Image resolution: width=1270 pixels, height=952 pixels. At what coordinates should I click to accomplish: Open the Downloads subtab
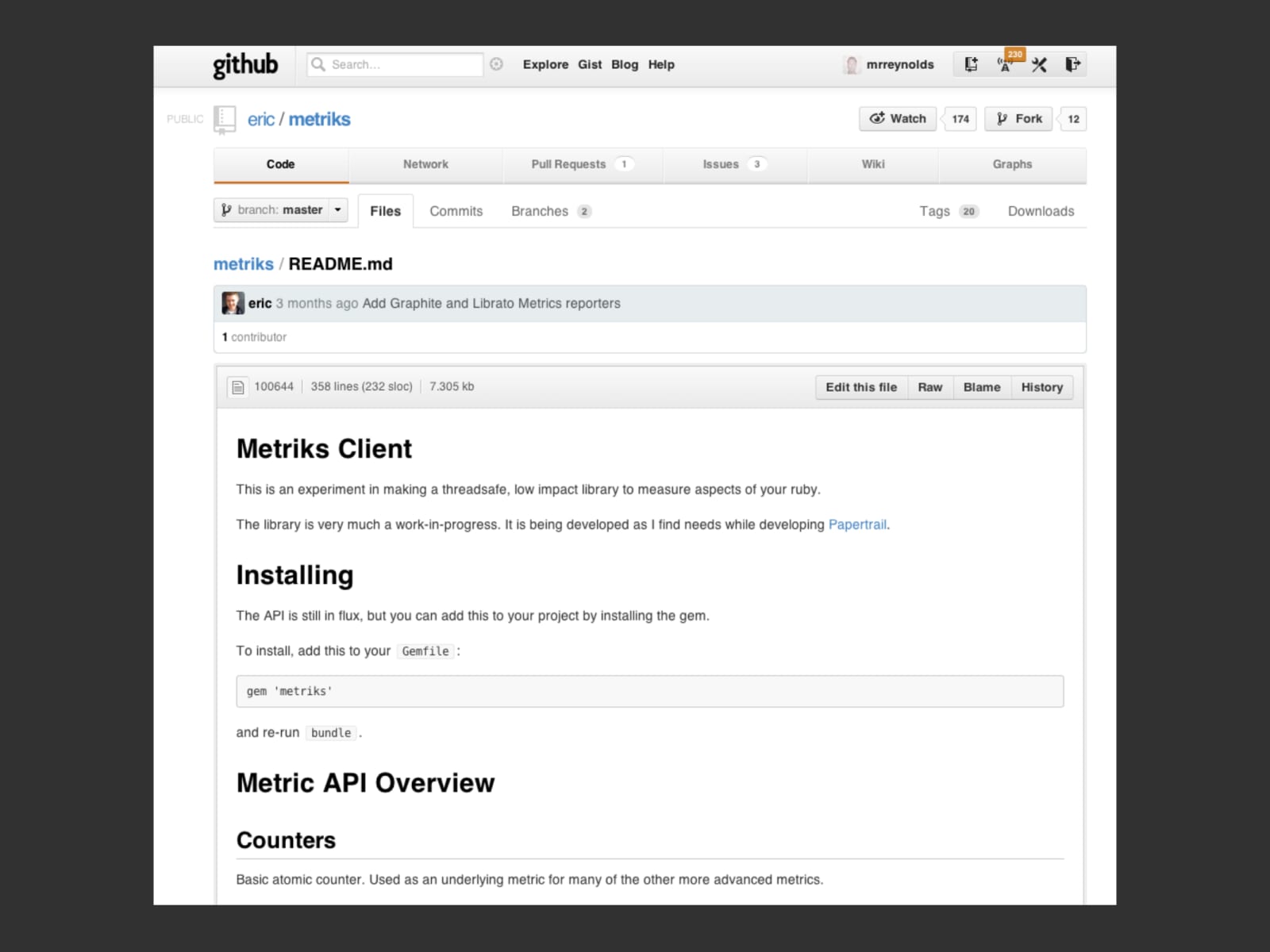point(1041,211)
